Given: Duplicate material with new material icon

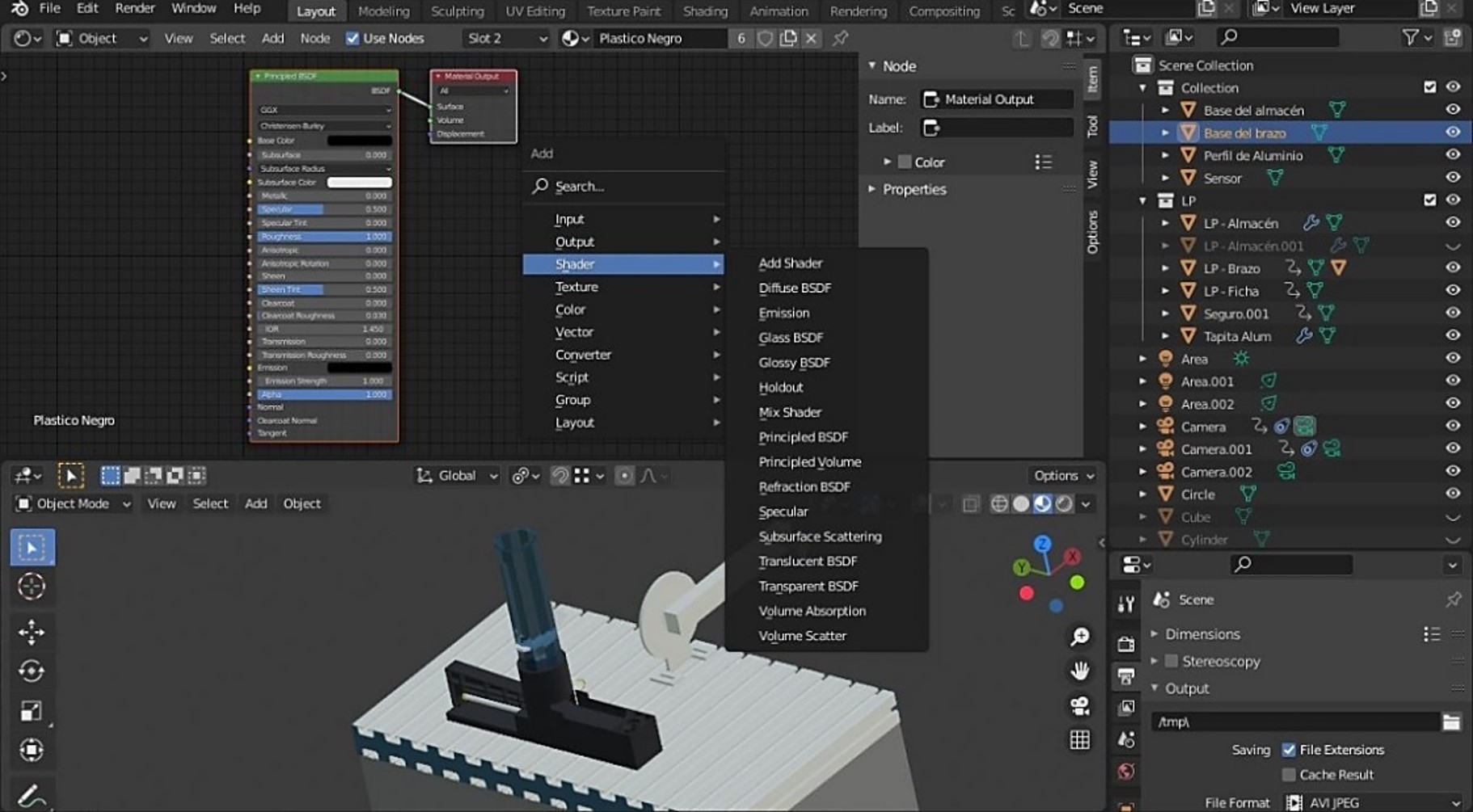Looking at the screenshot, I should (788, 38).
